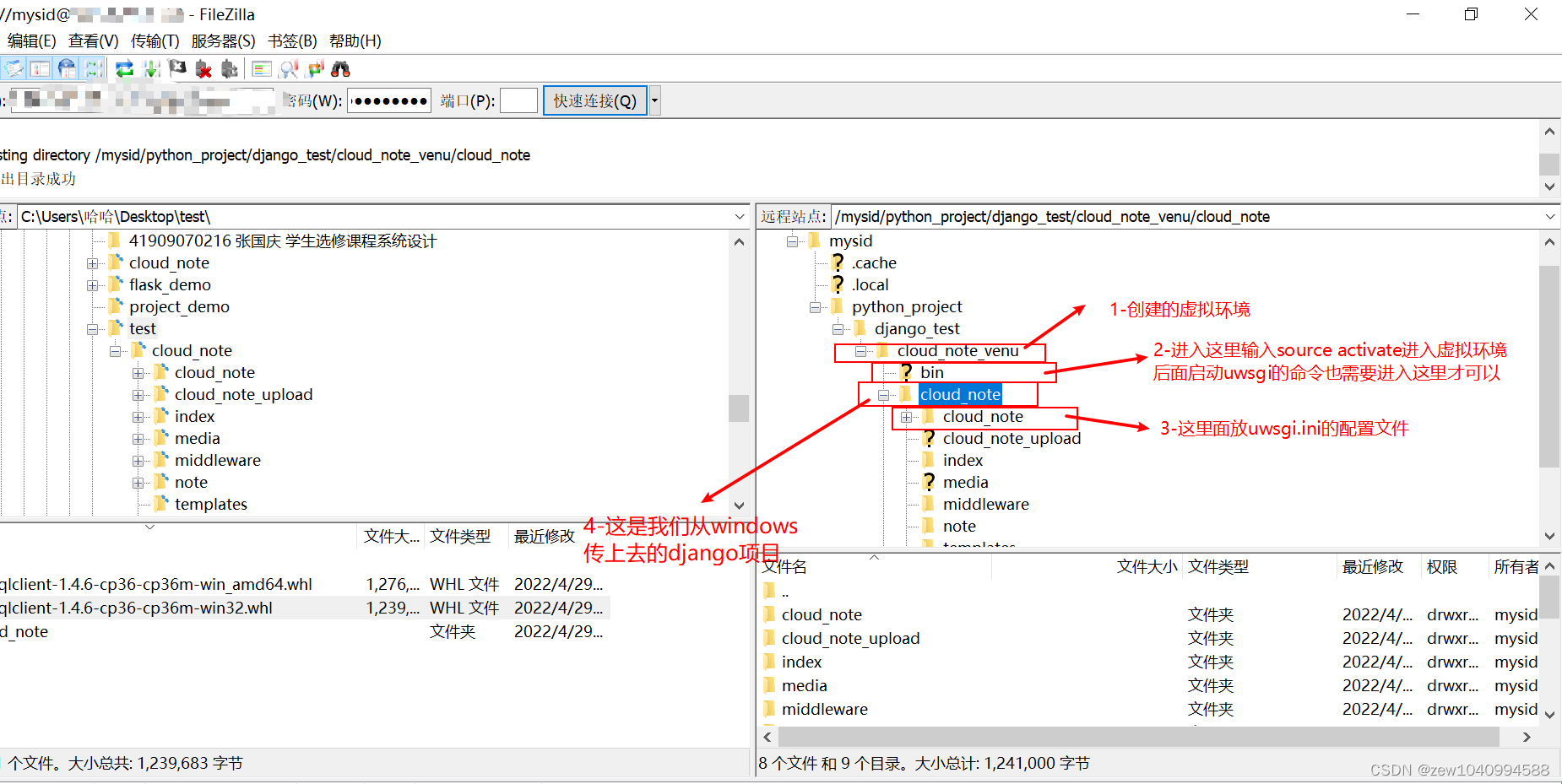Refresh the file and folder lists

[125, 68]
